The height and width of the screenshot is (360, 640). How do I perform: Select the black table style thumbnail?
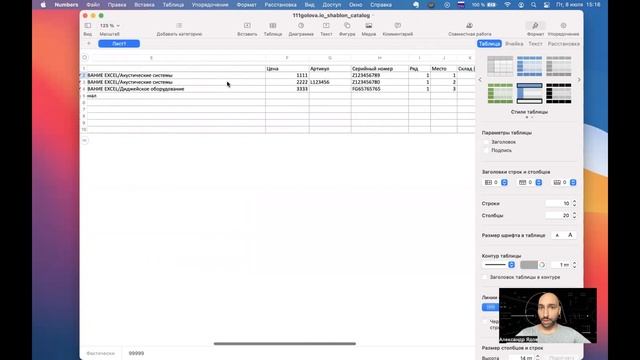tap(559, 93)
